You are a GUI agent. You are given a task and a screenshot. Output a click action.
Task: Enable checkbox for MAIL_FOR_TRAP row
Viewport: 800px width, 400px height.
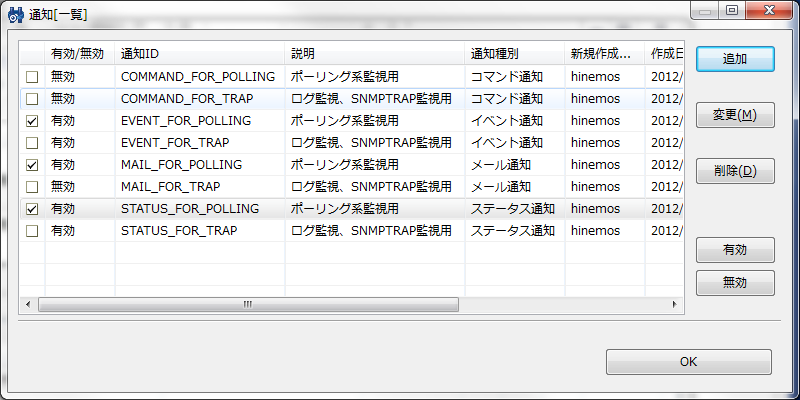coord(32,187)
